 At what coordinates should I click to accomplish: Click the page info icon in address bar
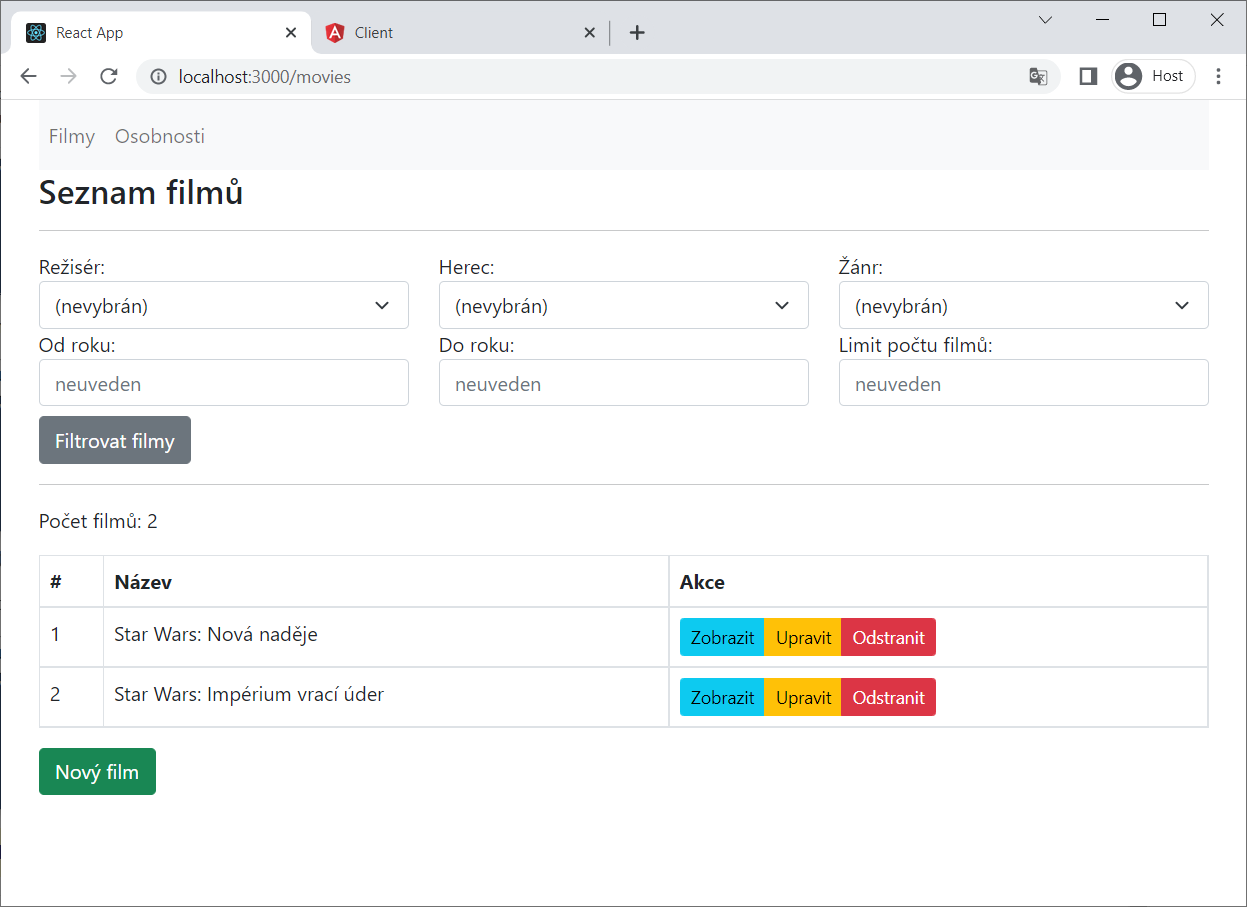point(159,76)
